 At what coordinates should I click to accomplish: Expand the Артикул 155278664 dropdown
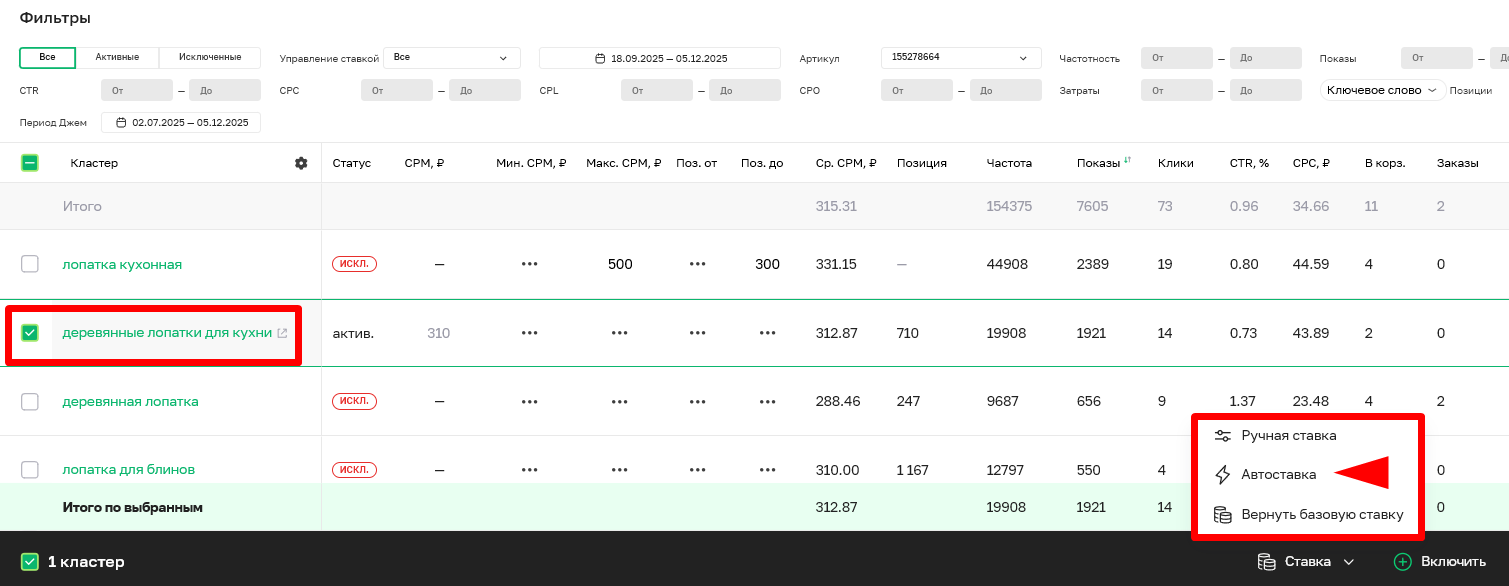(x=960, y=58)
